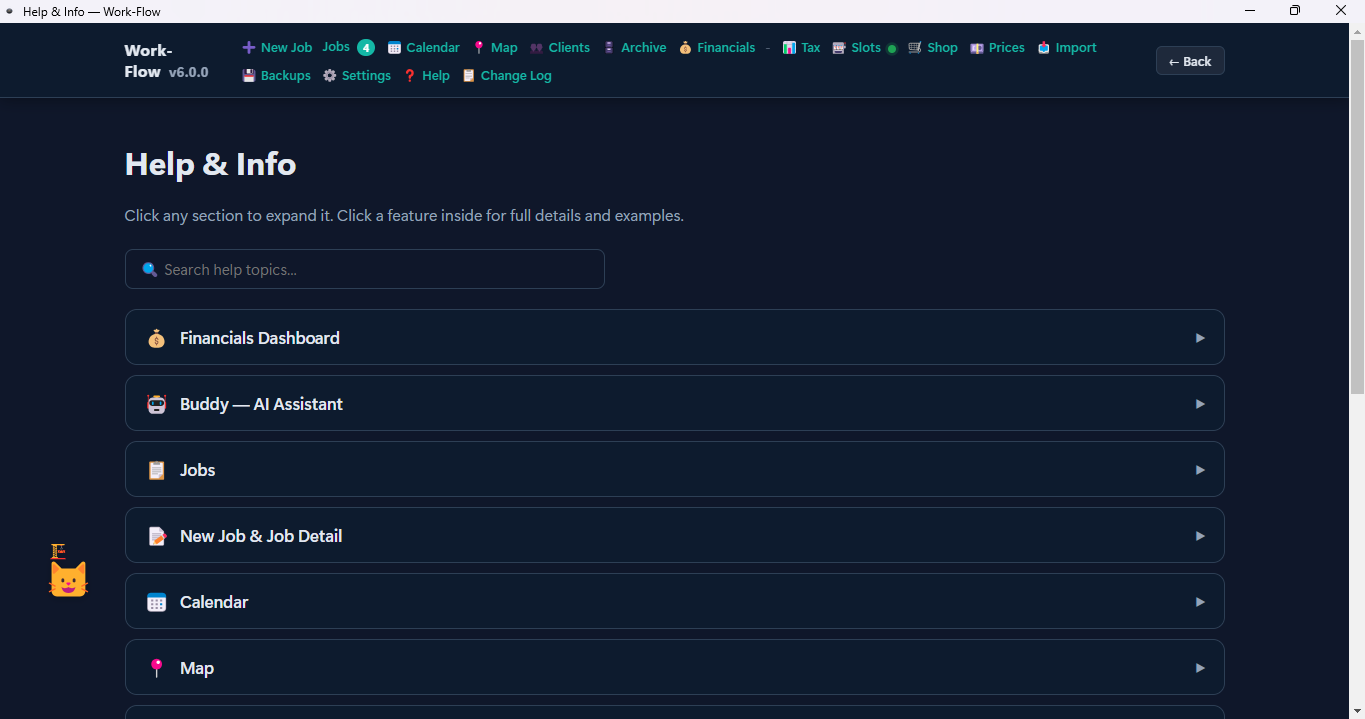Click the Archive box icon

[609, 48]
